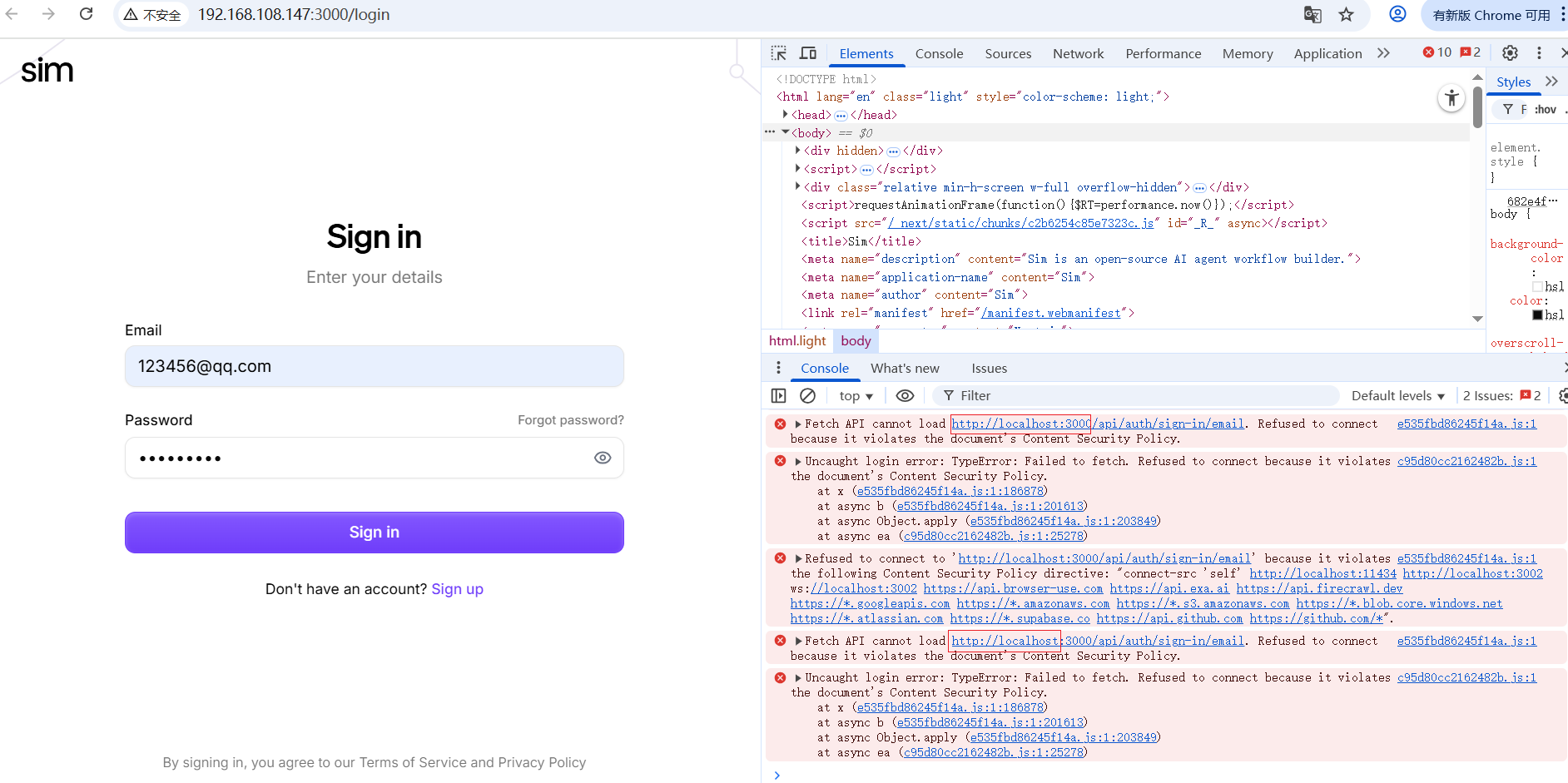
Task: Open the Memory tab
Action: pos(1248,53)
